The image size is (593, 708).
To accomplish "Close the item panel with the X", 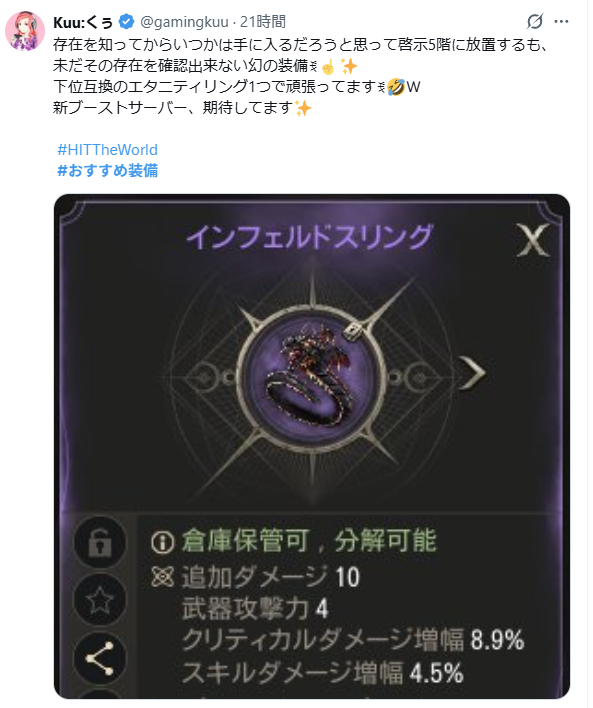I will tap(533, 239).
